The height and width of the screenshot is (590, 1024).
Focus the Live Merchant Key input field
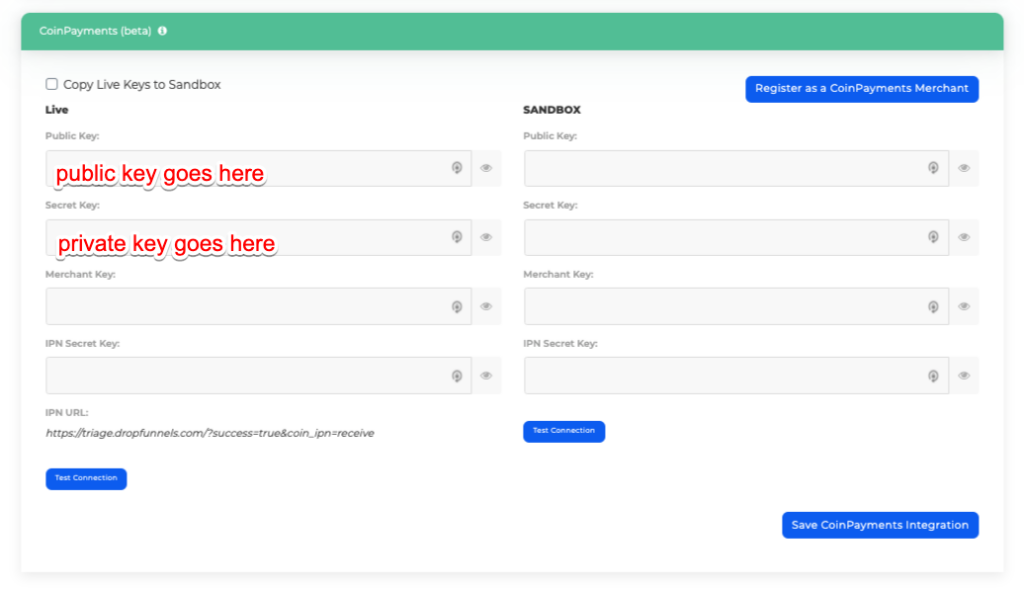[240, 307]
